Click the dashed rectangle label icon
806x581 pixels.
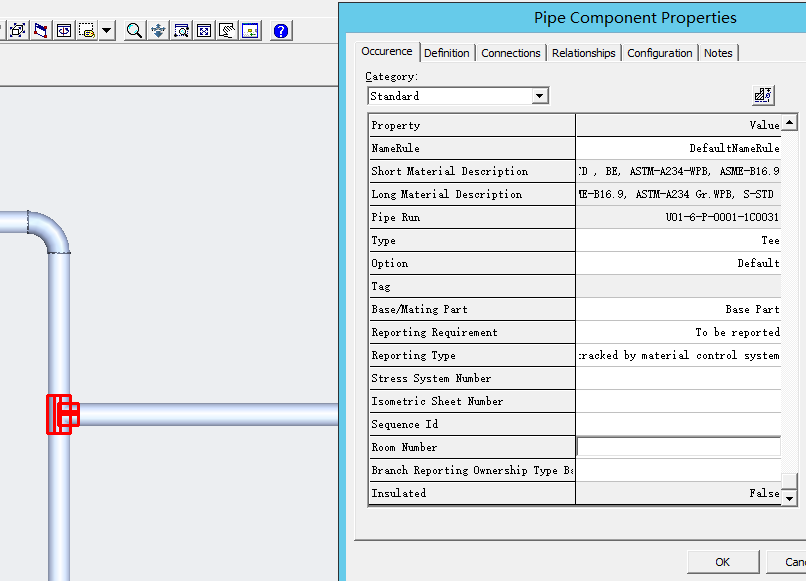tap(87, 31)
